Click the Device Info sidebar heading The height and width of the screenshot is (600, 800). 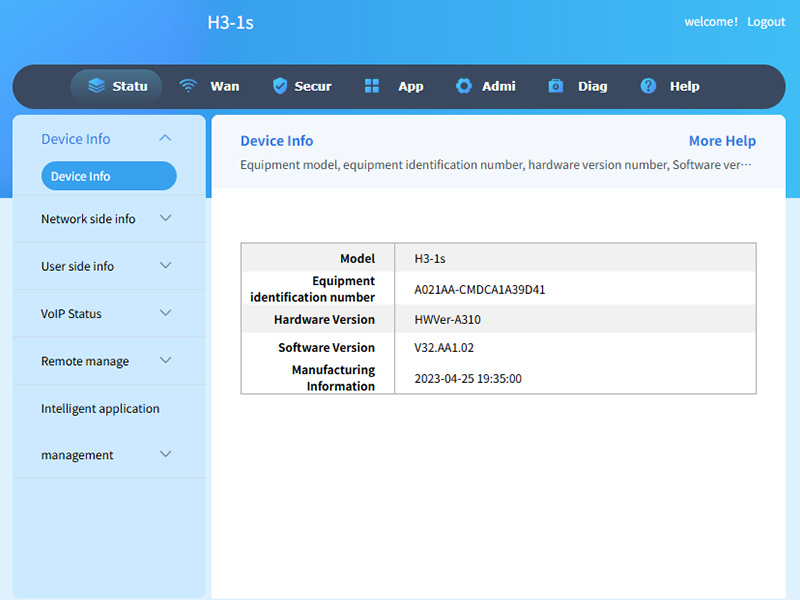pos(76,139)
